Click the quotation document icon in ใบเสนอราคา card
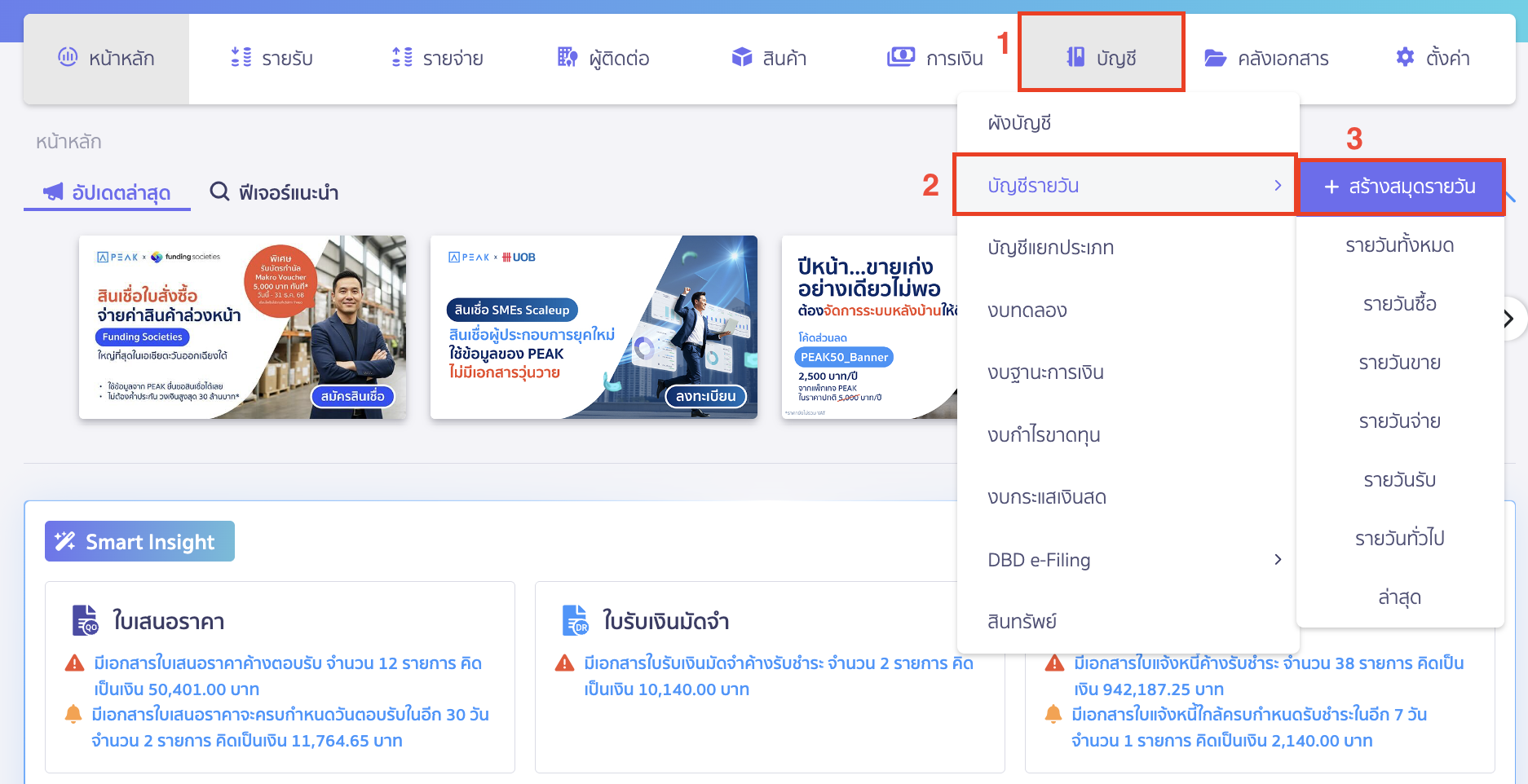 85,621
